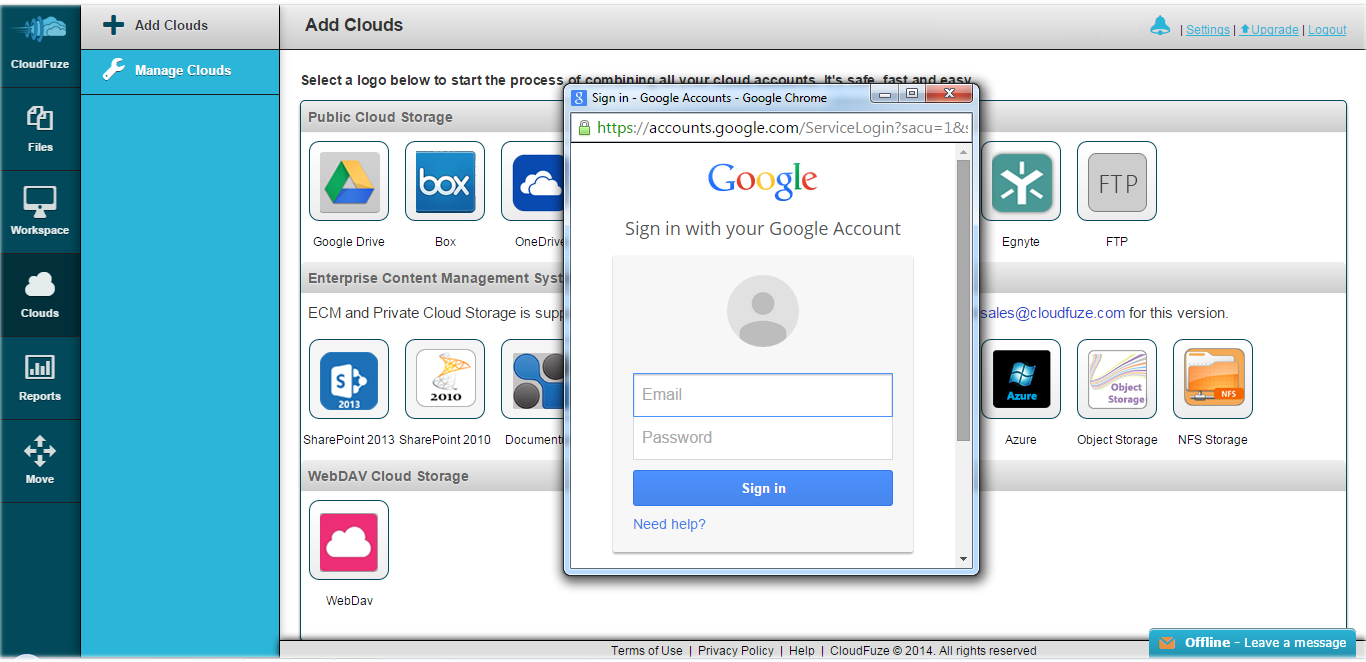Click the secure padlock icon in popup

(584, 128)
